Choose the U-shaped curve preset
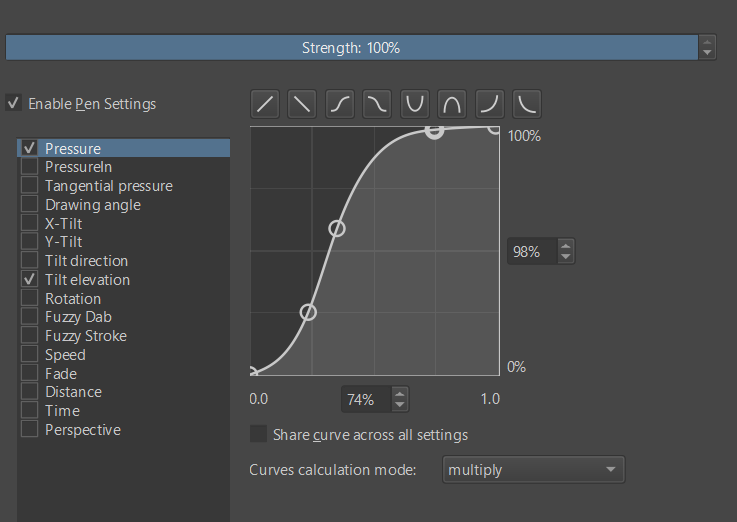The height and width of the screenshot is (522, 737). (x=415, y=103)
